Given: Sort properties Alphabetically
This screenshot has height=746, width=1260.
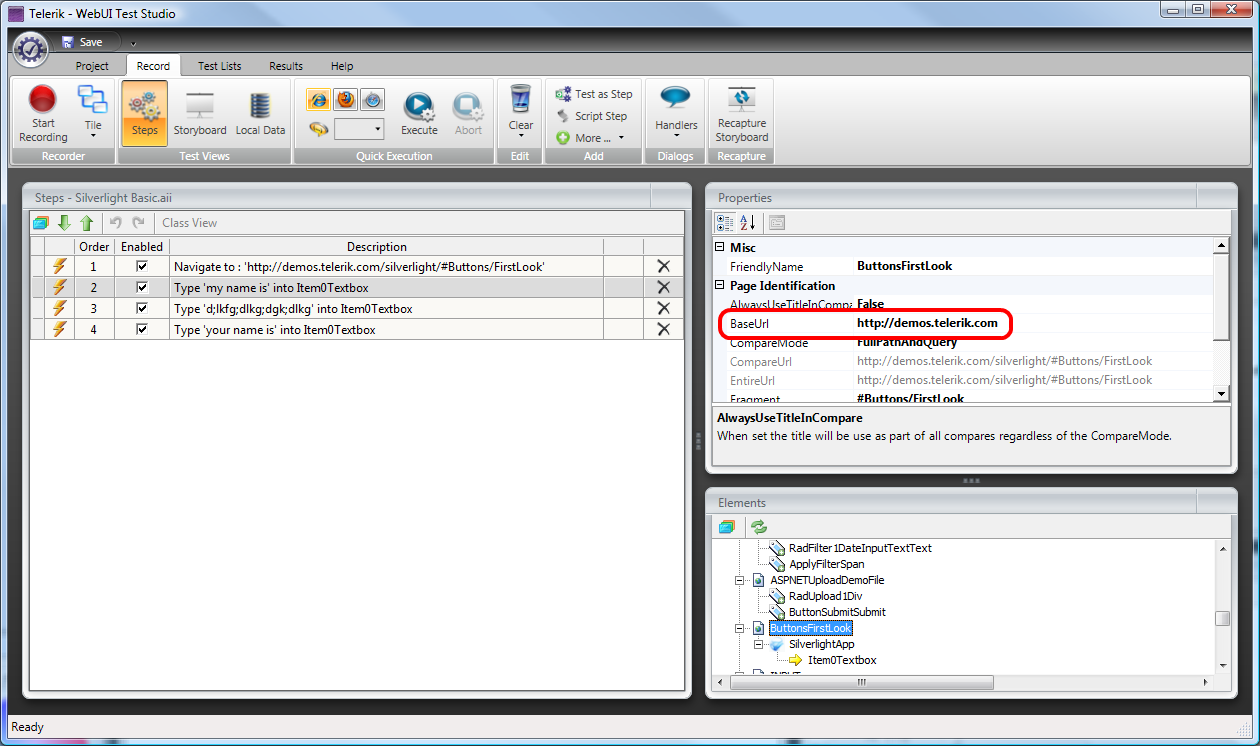Looking at the screenshot, I should (x=747, y=223).
